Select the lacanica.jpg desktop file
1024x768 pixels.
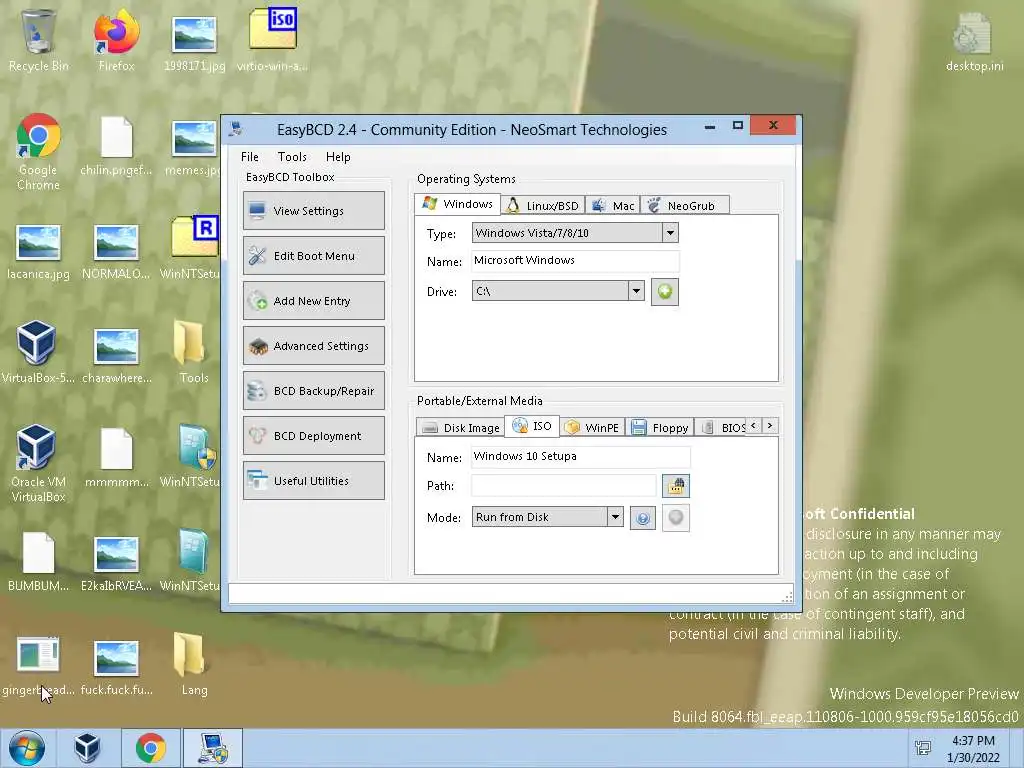[38, 251]
